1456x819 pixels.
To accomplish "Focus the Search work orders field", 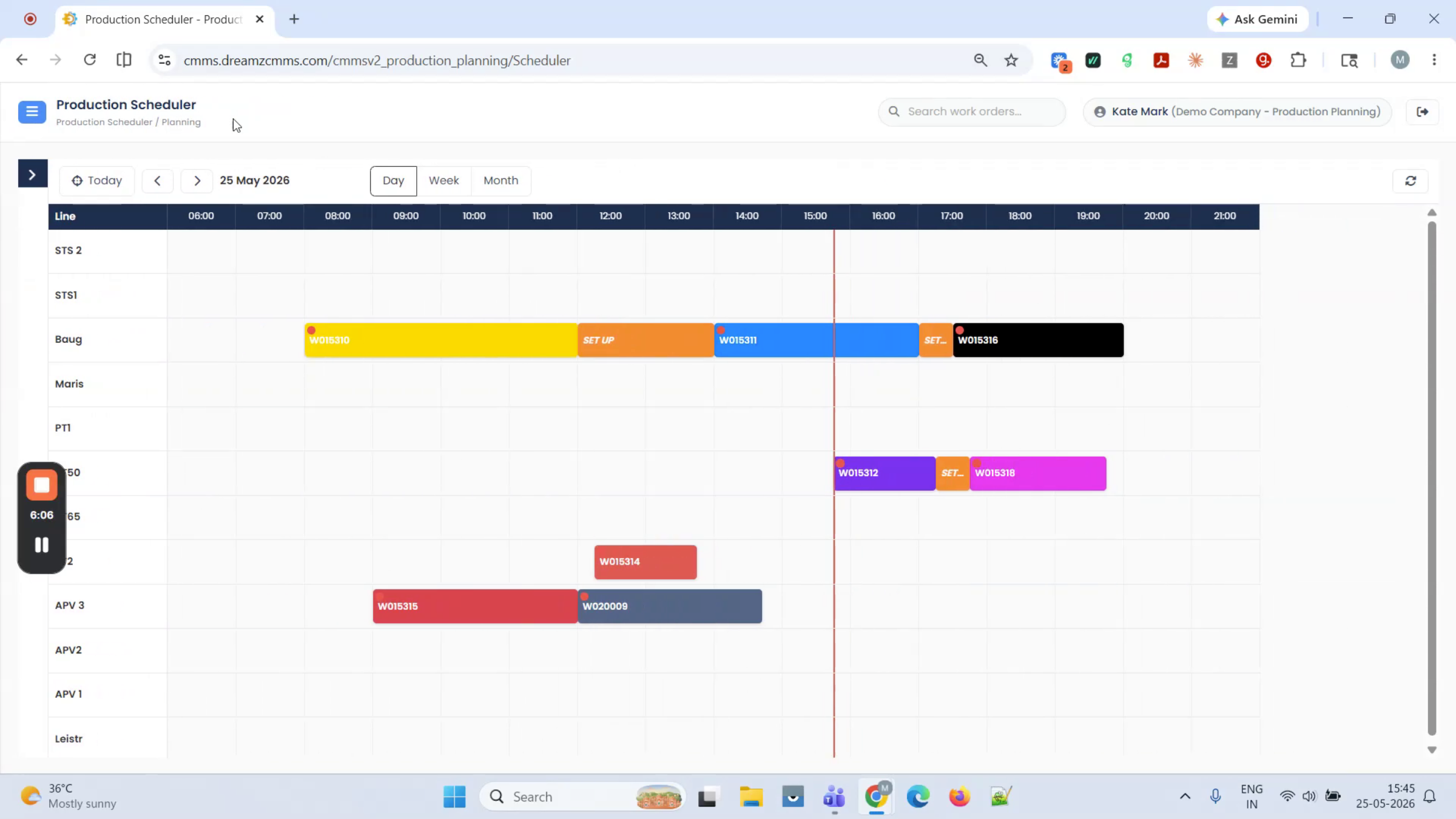I will [972, 112].
